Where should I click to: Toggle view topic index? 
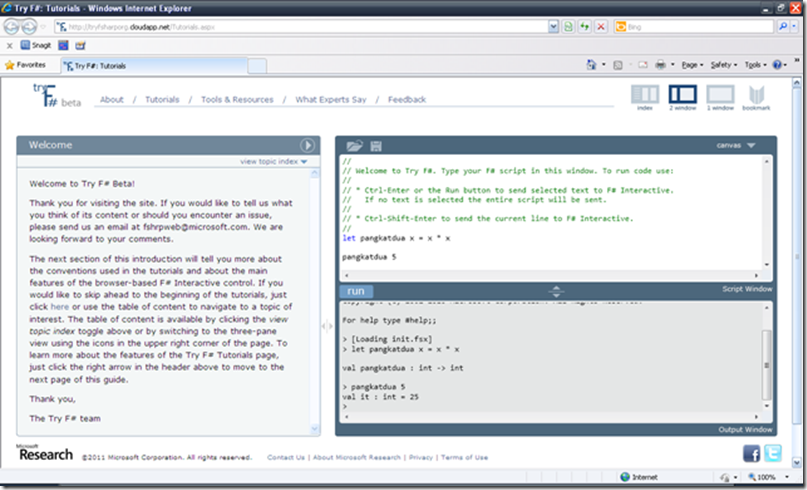coord(273,161)
